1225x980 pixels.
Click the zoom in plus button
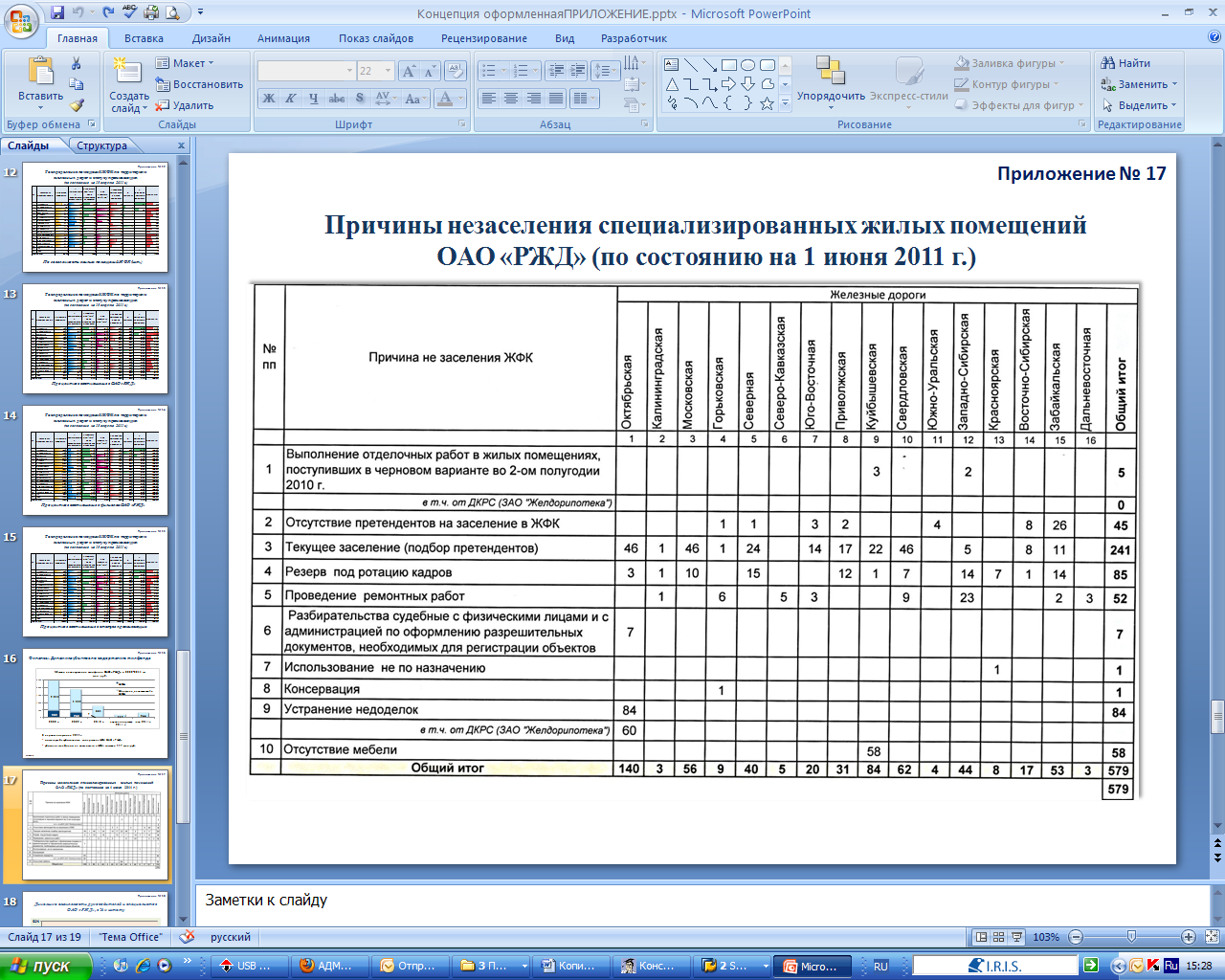pyautogui.click(x=1189, y=937)
